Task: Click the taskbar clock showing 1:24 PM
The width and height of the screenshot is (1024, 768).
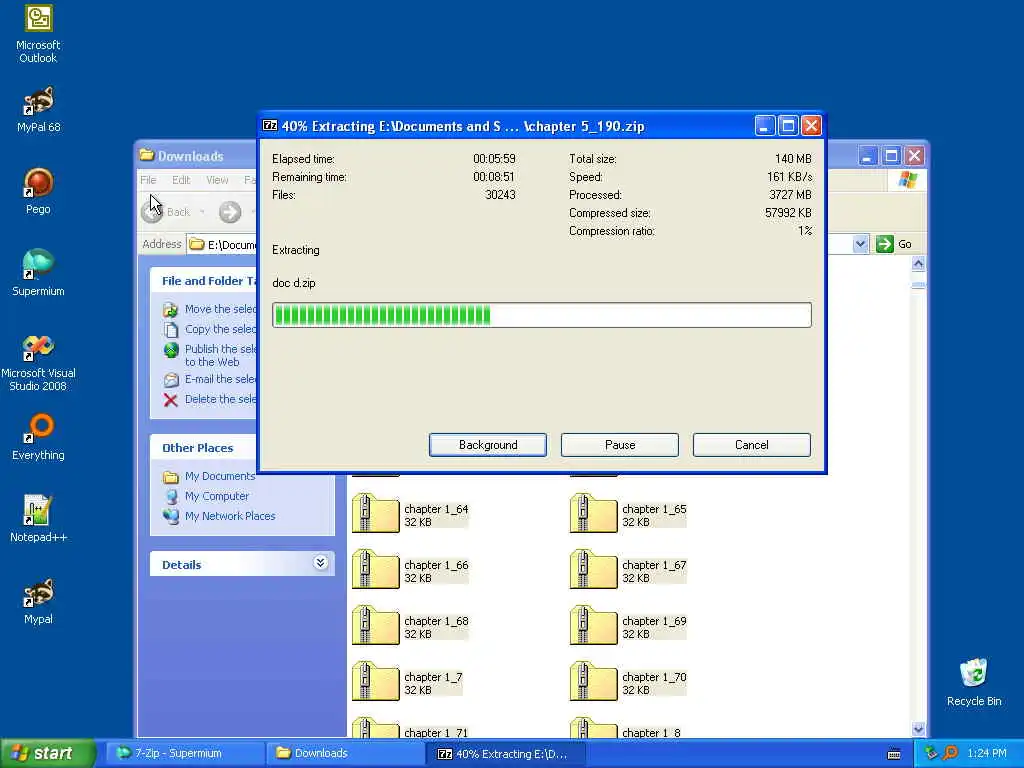Action: coord(987,753)
